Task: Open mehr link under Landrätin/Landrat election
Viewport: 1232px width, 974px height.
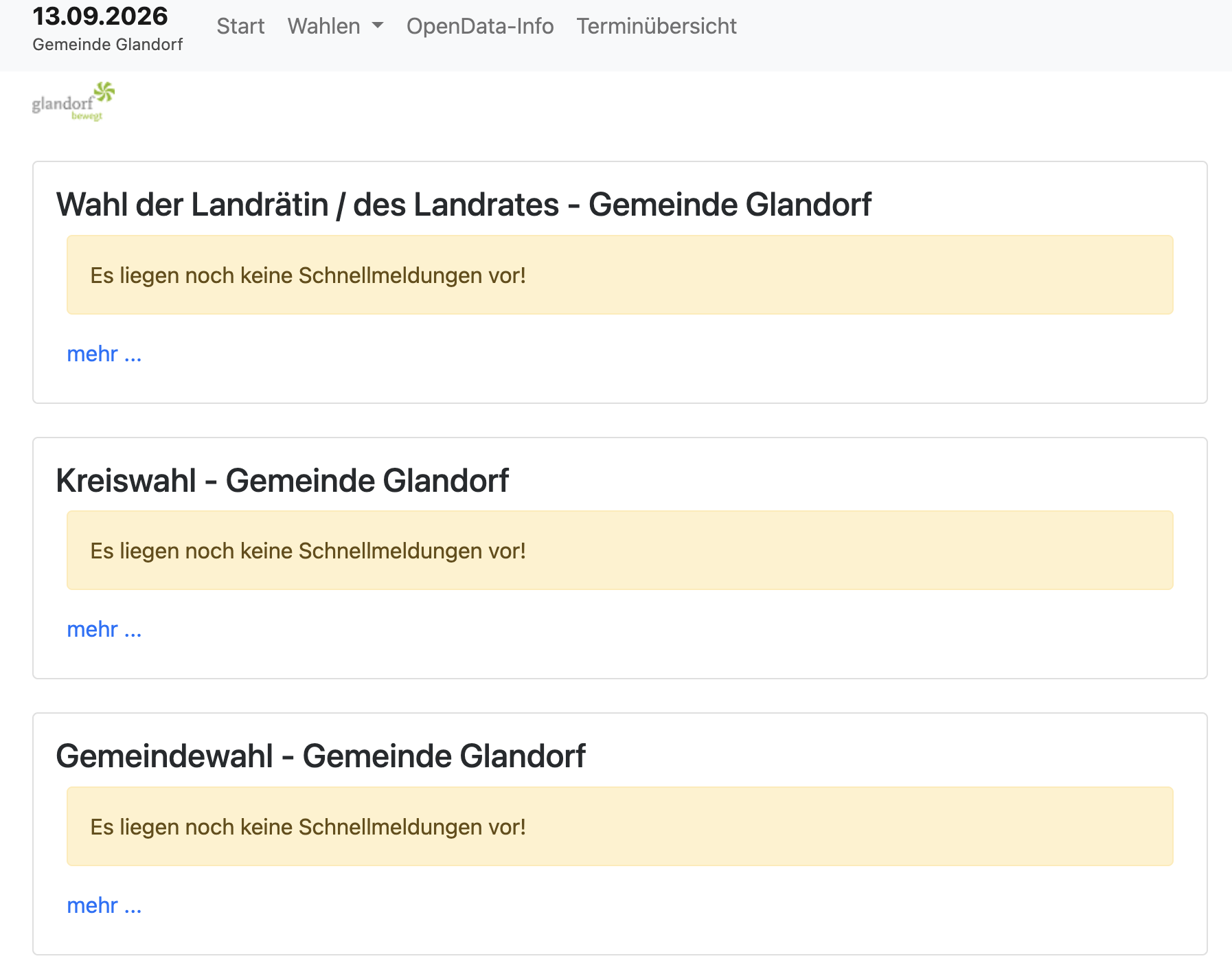Action: [104, 354]
